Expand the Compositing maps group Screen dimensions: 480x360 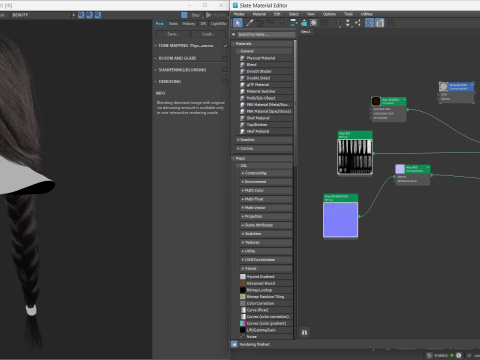point(243,173)
